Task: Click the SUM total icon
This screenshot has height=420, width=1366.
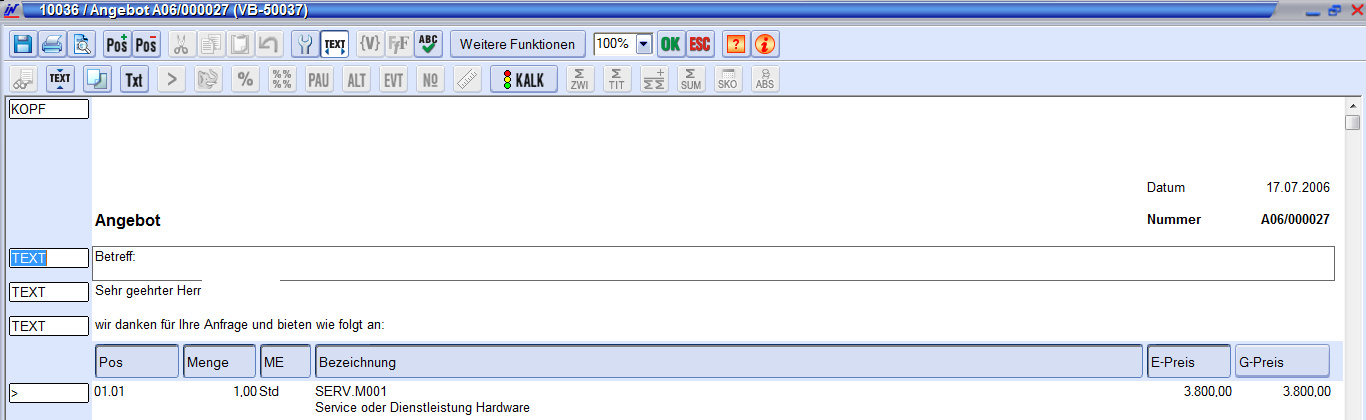Action: [x=690, y=80]
